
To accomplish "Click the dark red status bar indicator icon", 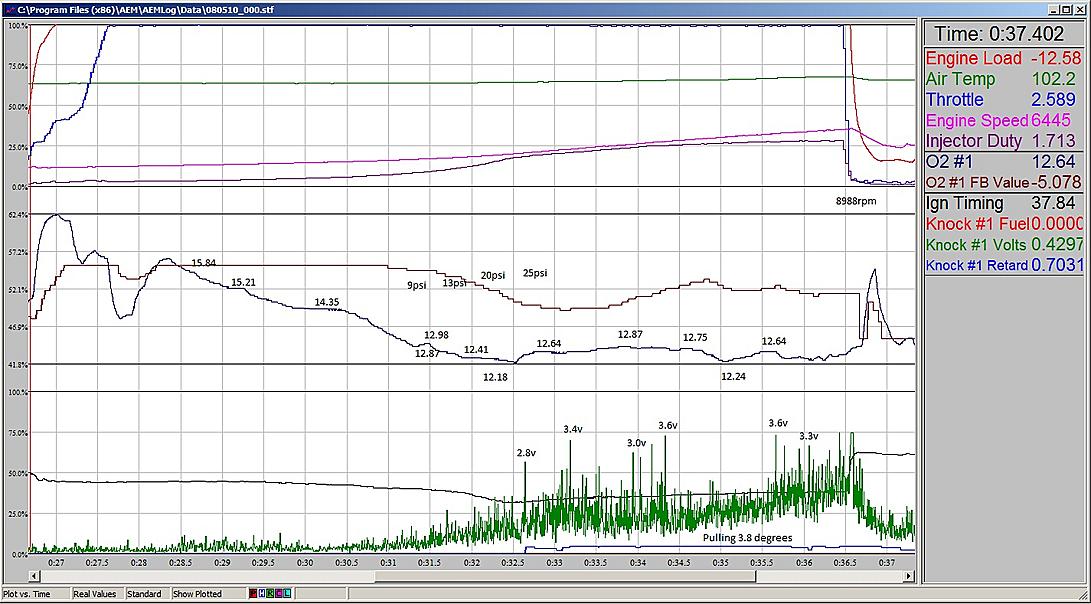I will pyautogui.click(x=253, y=594).
